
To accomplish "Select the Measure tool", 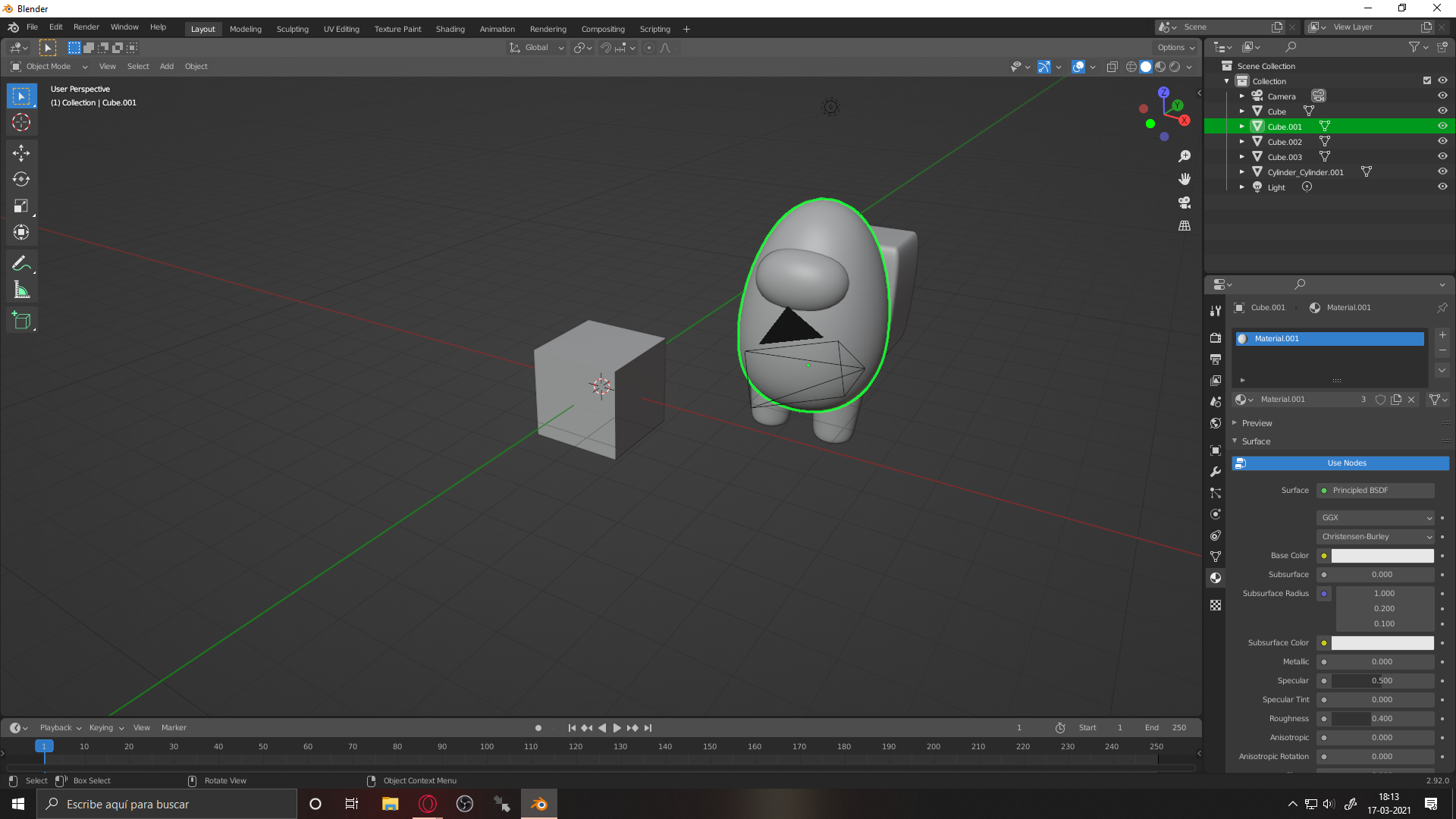I will pyautogui.click(x=21, y=290).
